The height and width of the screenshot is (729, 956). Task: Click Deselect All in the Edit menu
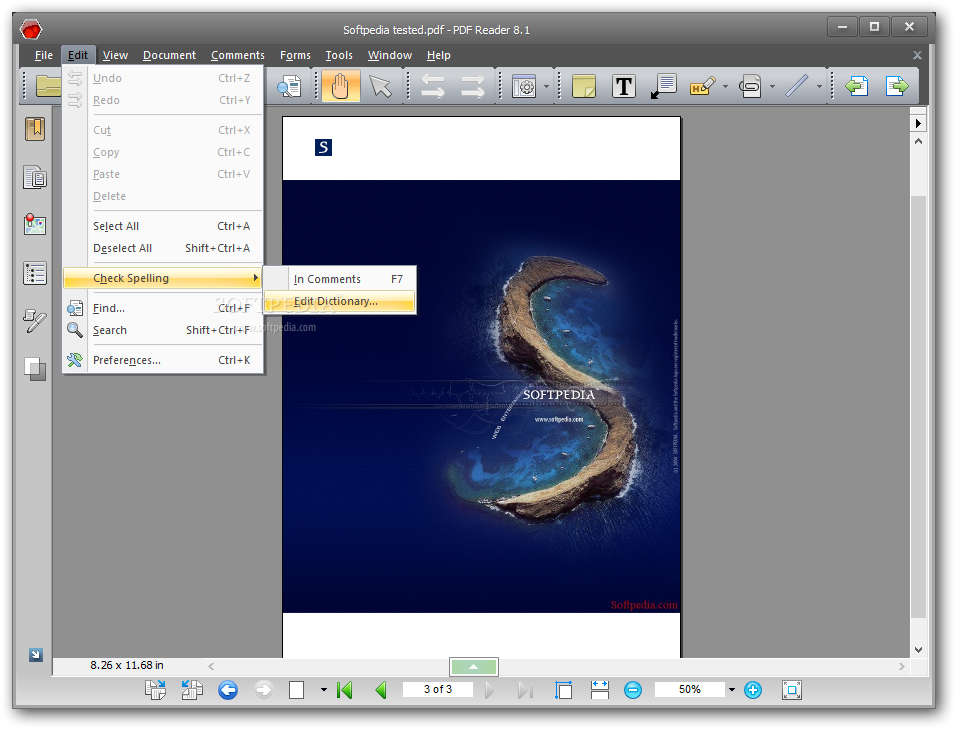(x=163, y=248)
